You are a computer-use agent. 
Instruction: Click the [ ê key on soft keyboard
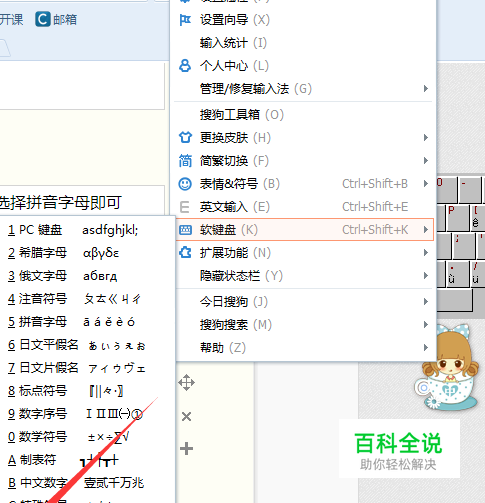(x=477, y=218)
